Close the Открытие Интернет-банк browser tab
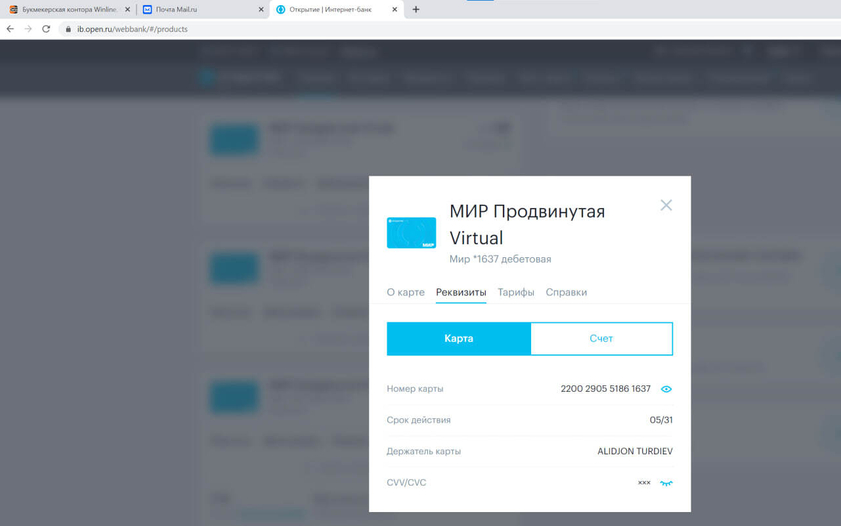Image resolution: width=841 pixels, height=526 pixels. (x=395, y=10)
